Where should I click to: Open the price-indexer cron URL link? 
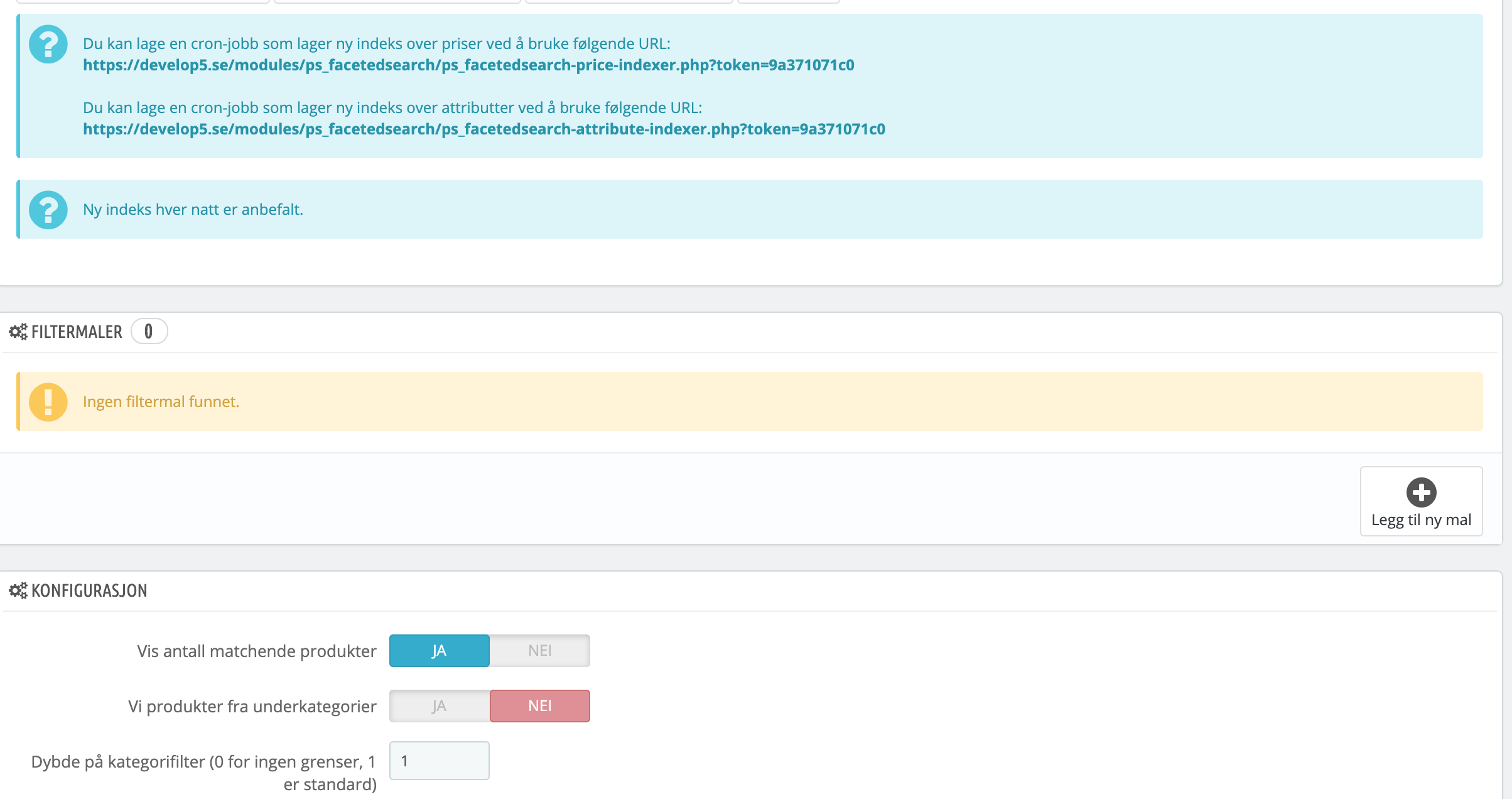pos(468,65)
